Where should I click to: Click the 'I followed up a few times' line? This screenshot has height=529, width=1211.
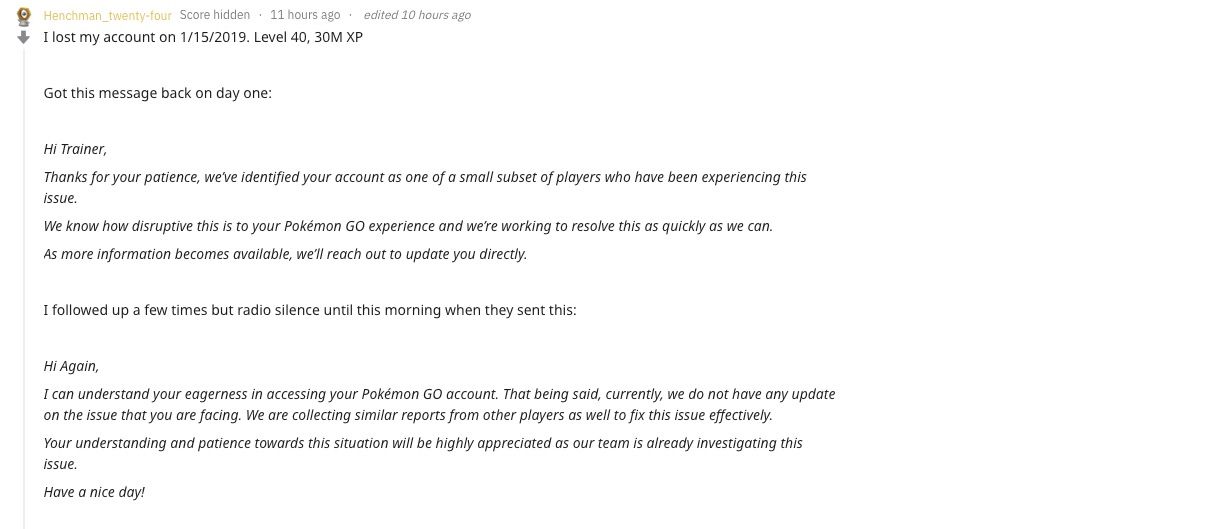310,310
